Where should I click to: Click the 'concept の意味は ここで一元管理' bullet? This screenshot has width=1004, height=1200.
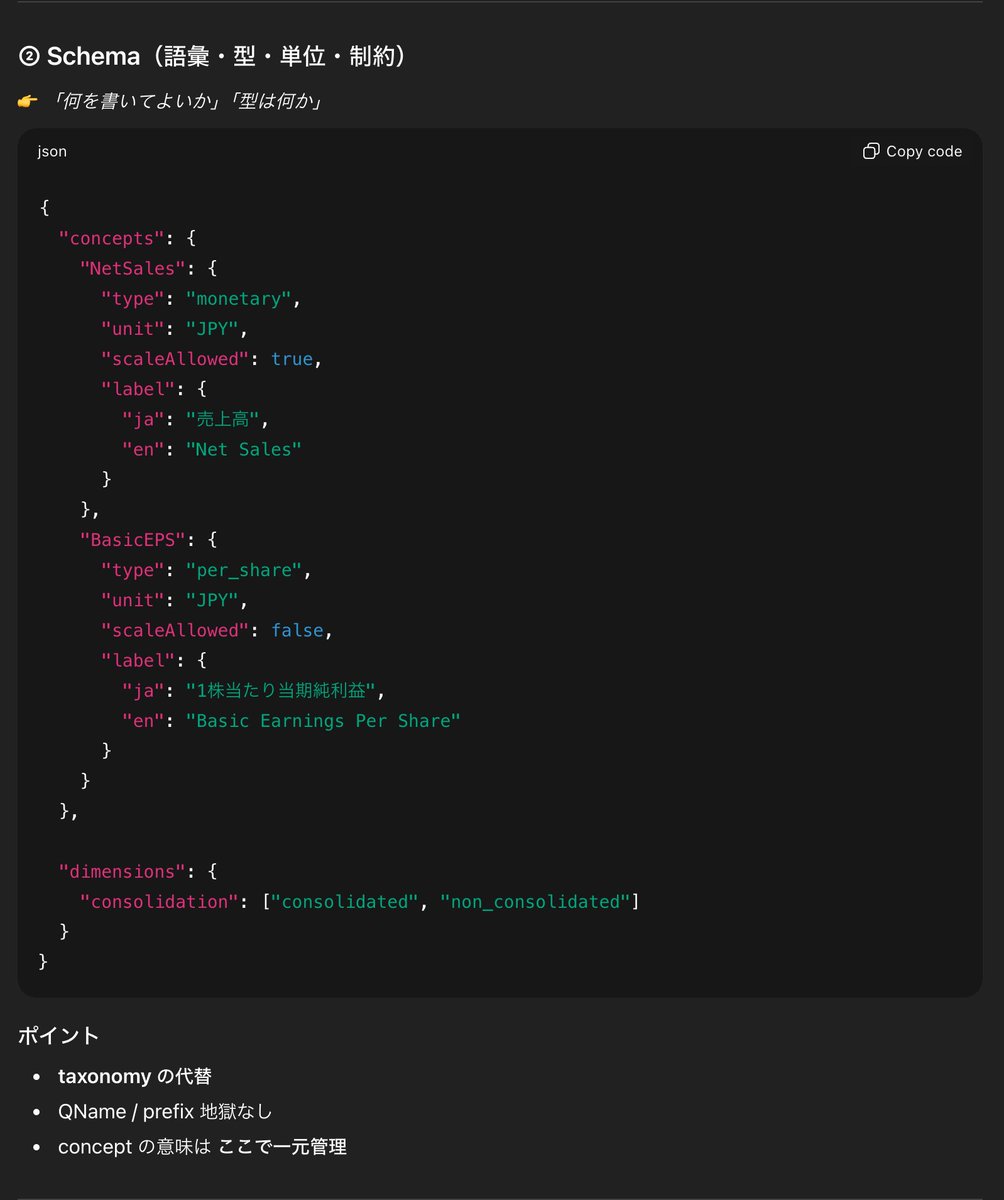(x=202, y=1147)
